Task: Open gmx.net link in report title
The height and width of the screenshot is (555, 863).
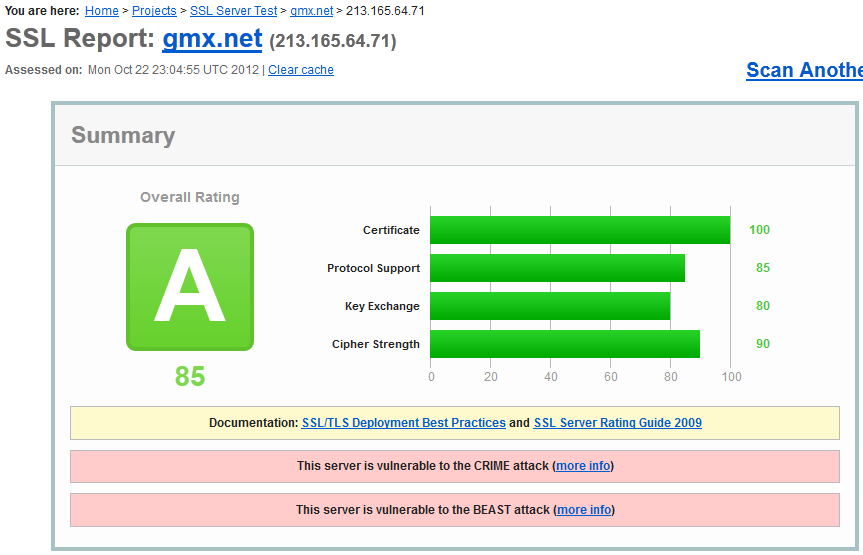Action: (212, 39)
